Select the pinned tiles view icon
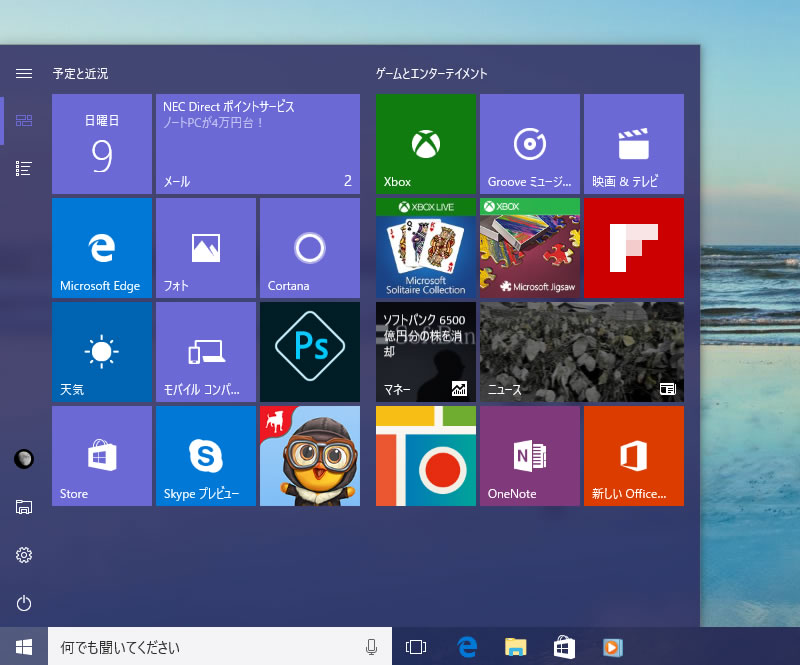 point(23,120)
